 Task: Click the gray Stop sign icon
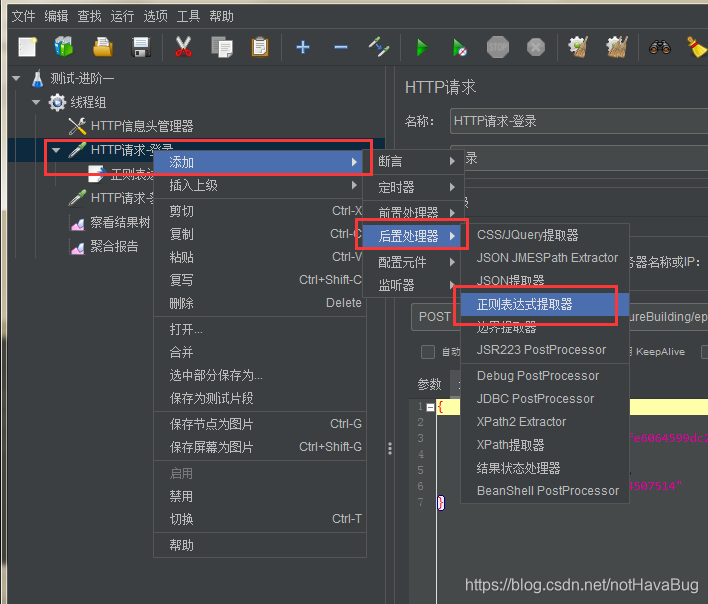[498, 47]
